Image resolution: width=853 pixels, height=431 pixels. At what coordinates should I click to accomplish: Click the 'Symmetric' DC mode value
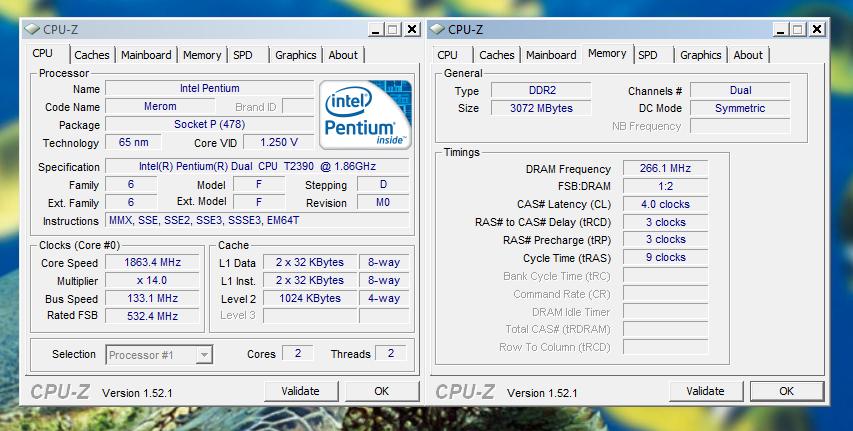(740, 108)
